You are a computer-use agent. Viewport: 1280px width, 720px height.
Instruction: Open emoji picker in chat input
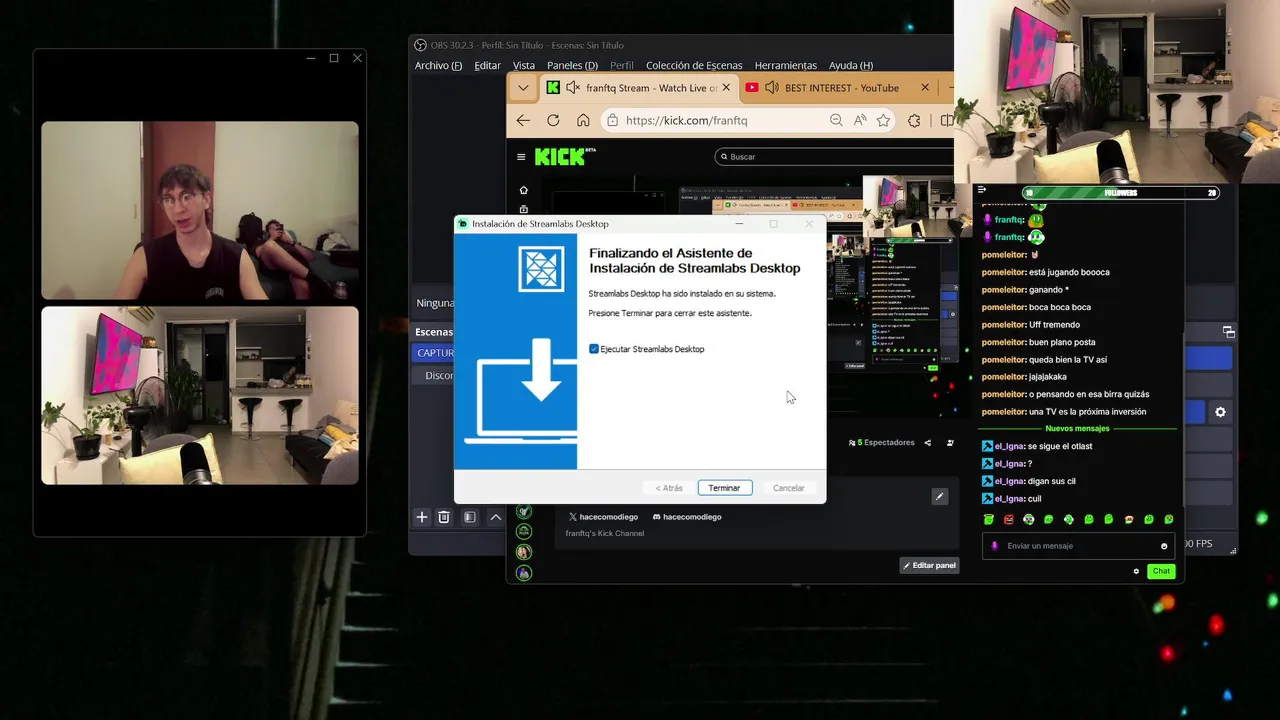(1164, 546)
